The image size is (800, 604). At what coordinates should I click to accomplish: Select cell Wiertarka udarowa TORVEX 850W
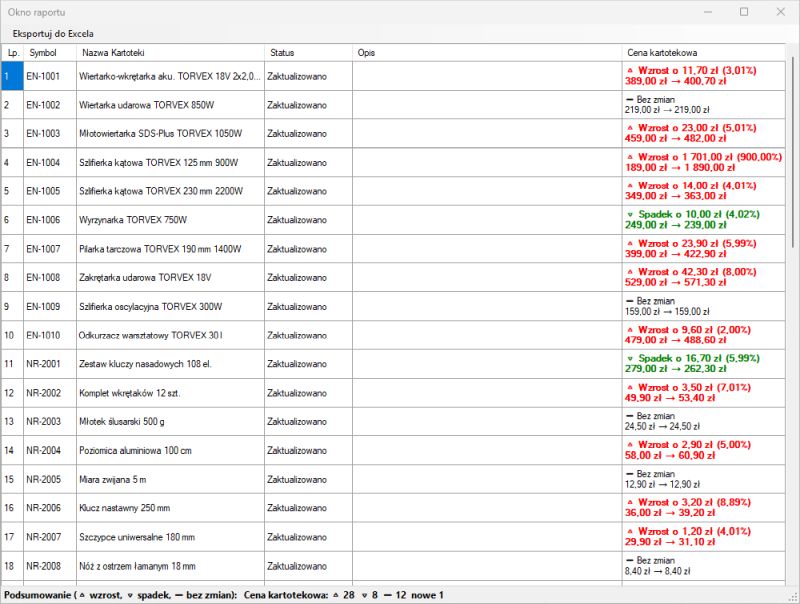point(170,105)
